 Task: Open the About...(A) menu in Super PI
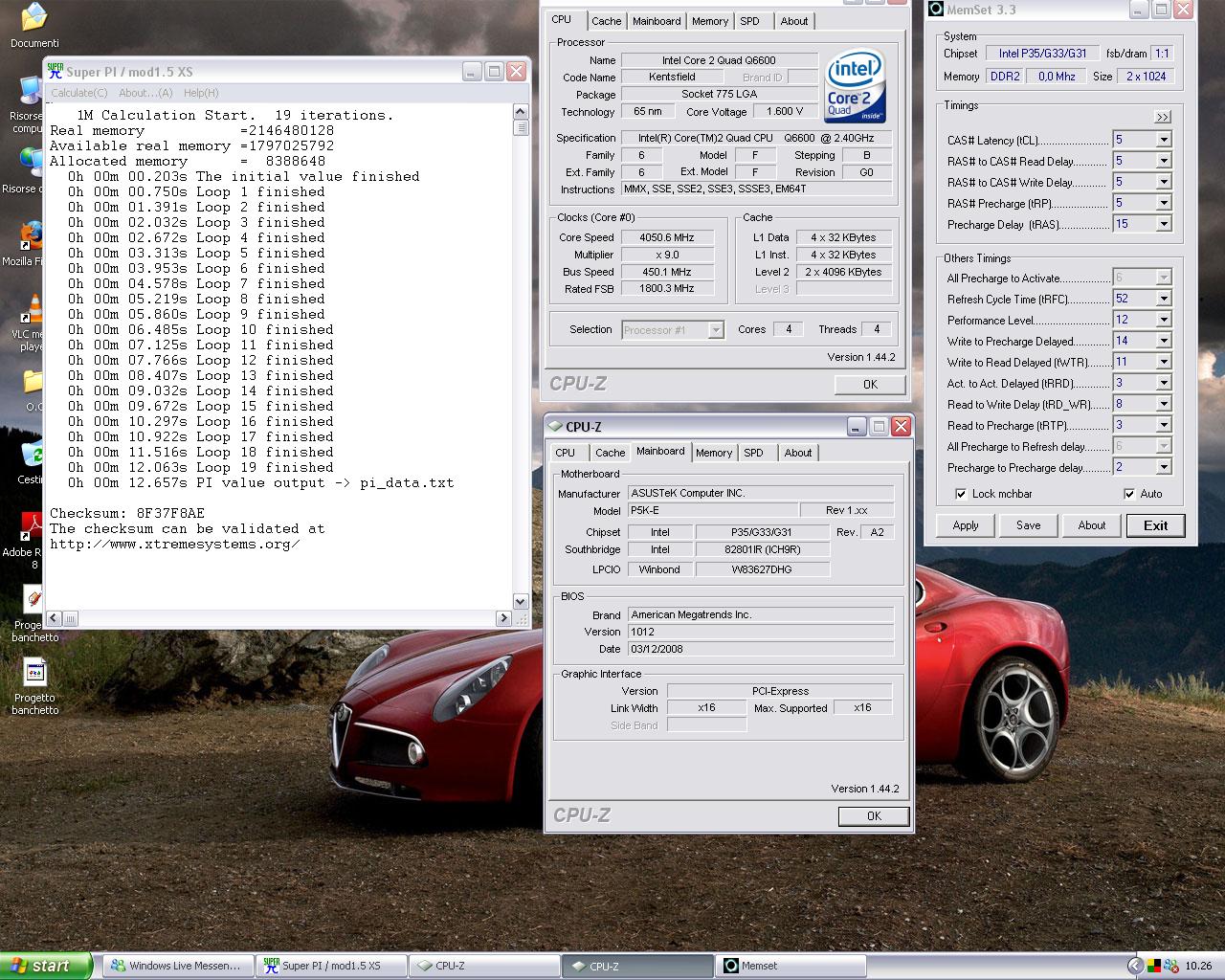(x=145, y=93)
